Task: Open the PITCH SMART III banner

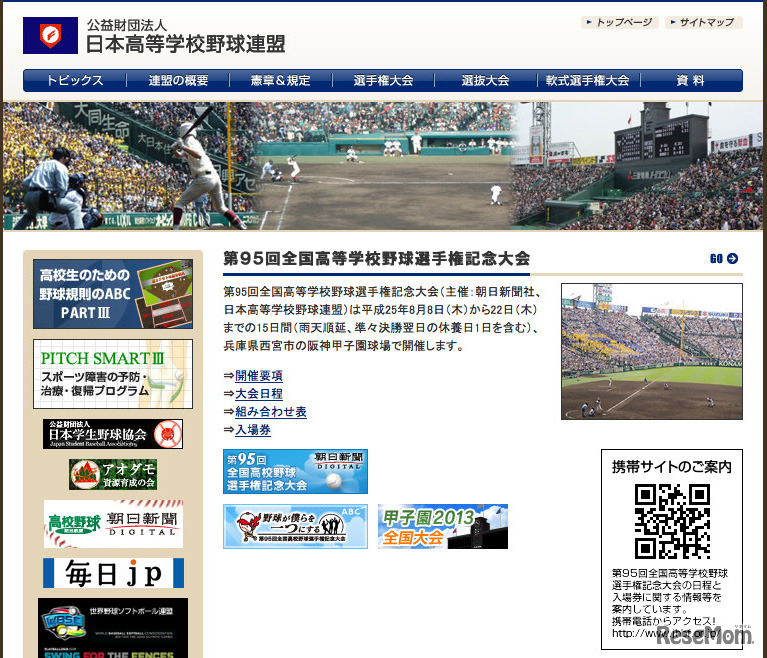Action: pyautogui.click(x=113, y=374)
